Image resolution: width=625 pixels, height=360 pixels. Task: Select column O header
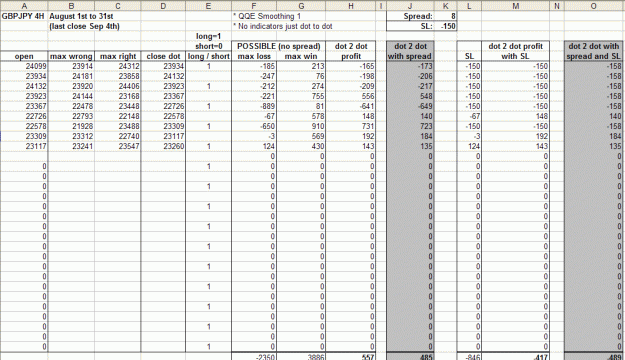click(594, 6)
